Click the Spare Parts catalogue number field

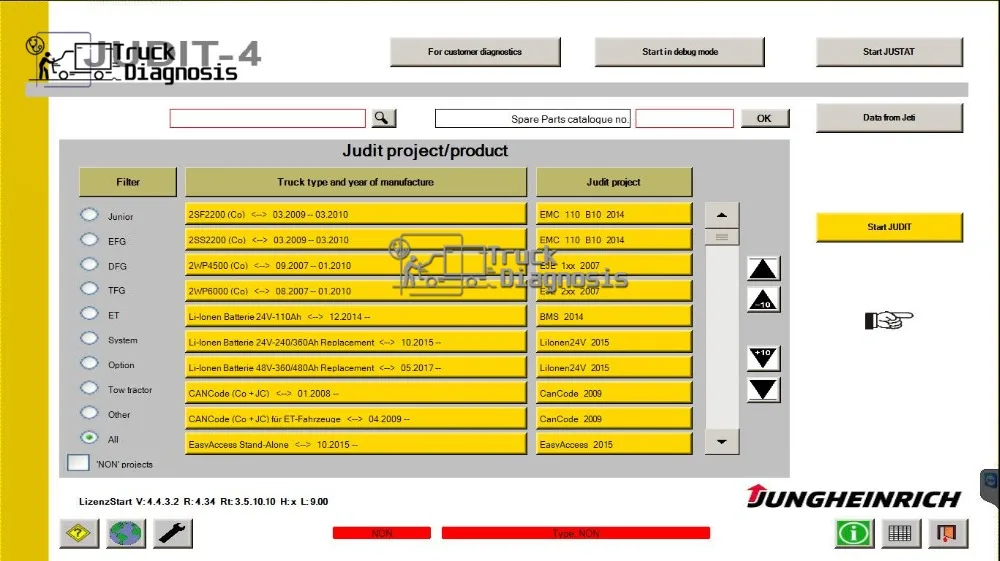684,118
